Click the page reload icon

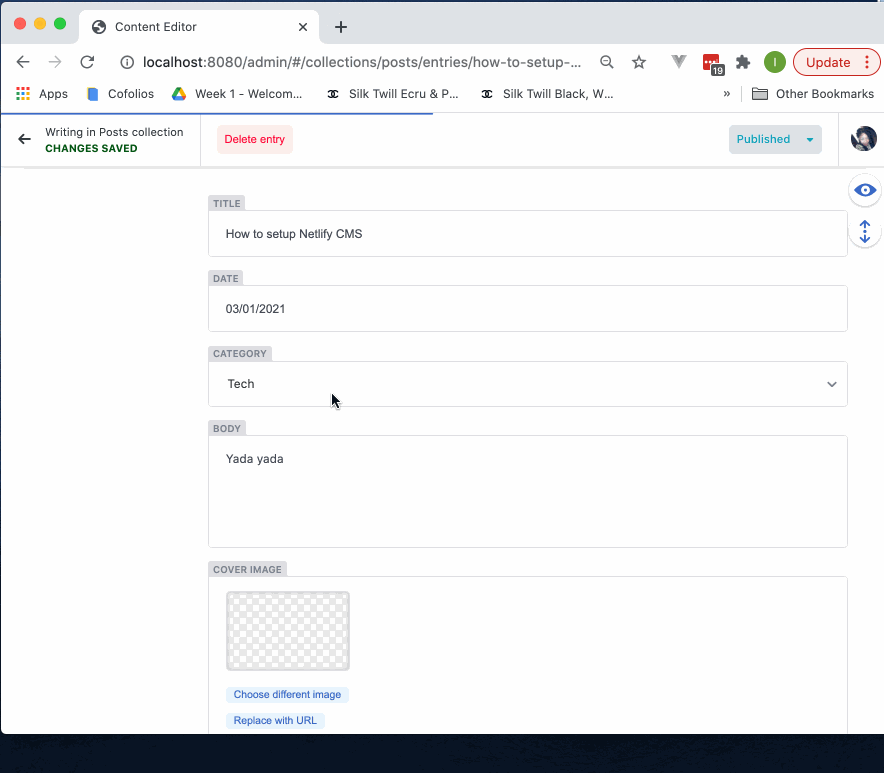pyautogui.click(x=87, y=61)
